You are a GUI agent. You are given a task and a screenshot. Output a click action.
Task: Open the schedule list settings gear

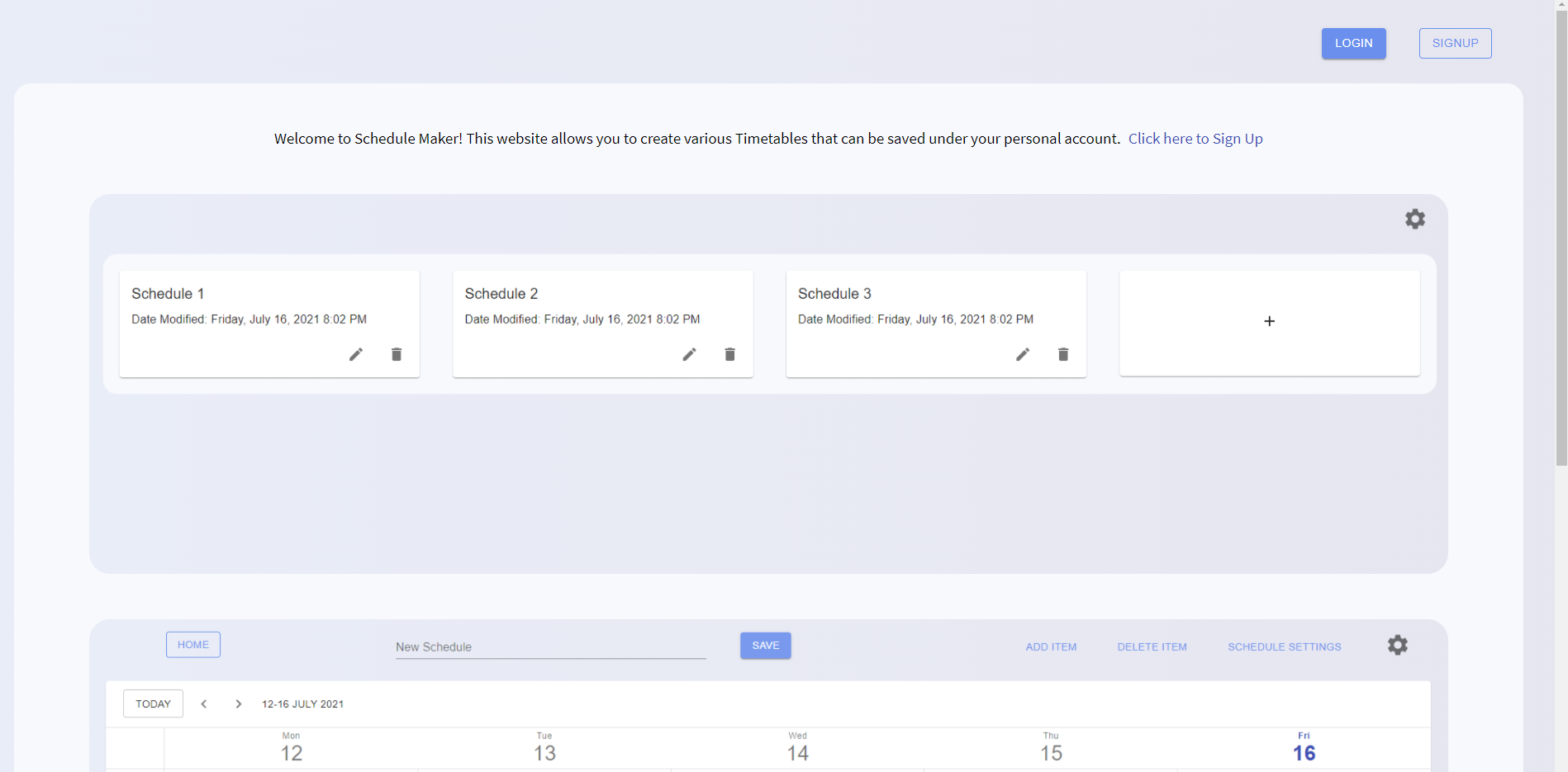tap(1414, 219)
